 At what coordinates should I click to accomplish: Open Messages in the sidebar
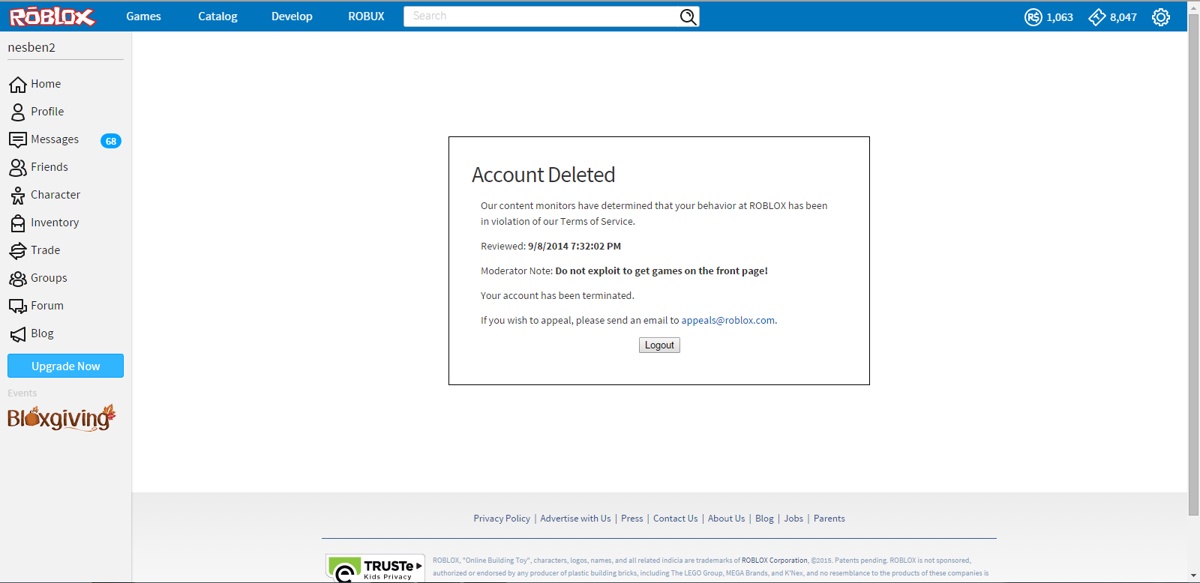(x=55, y=140)
